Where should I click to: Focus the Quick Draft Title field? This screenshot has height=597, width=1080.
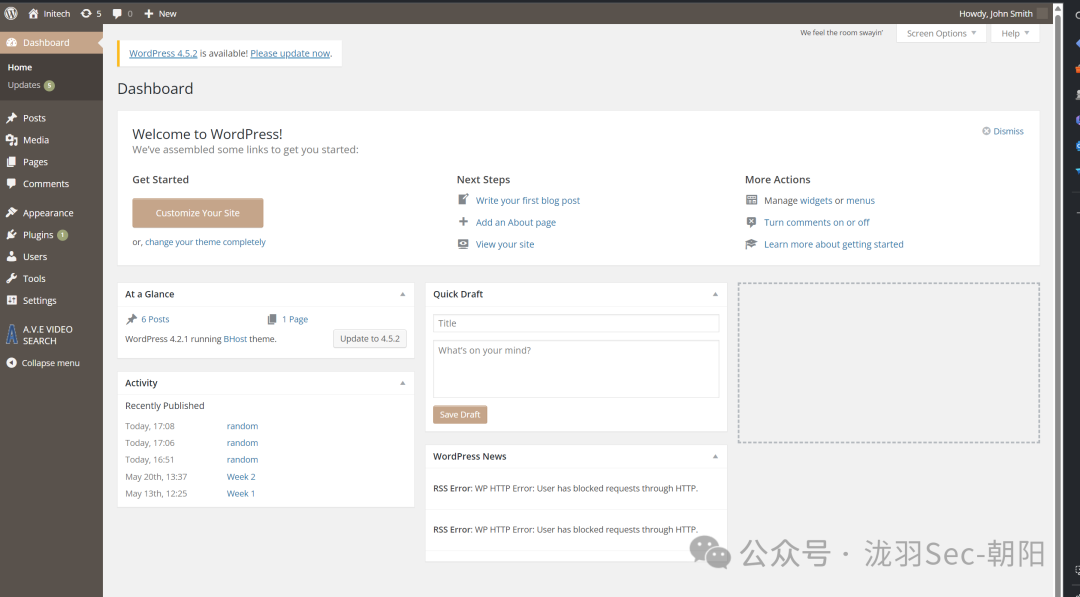[x=576, y=323]
